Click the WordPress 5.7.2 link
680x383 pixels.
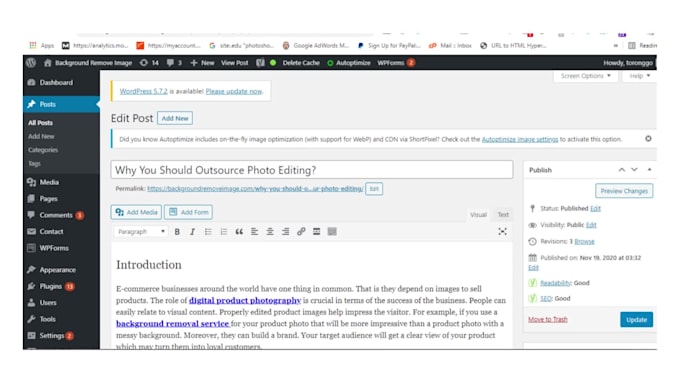(144, 91)
